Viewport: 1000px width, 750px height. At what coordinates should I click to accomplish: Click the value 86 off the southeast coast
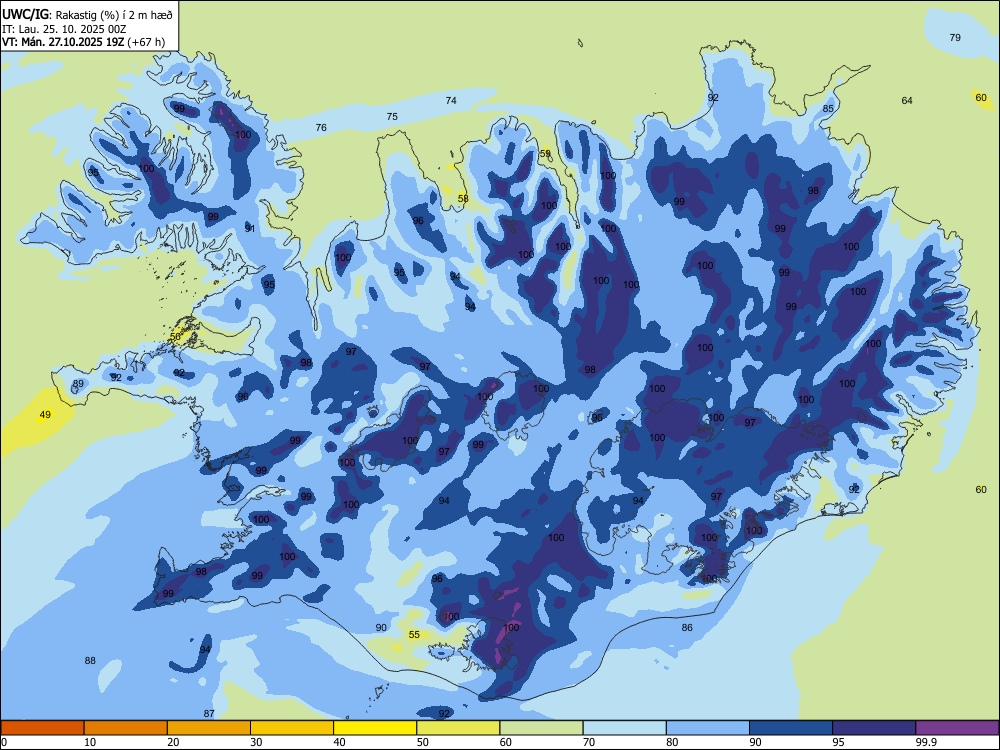point(687,628)
